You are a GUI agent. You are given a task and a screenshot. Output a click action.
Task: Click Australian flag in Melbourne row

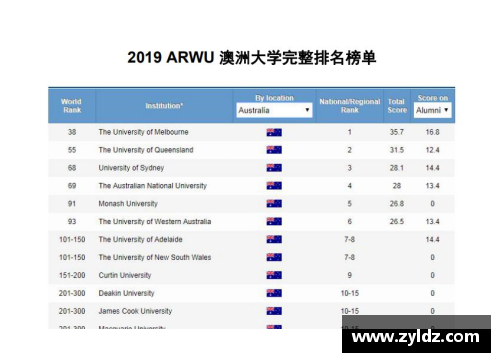274,132
